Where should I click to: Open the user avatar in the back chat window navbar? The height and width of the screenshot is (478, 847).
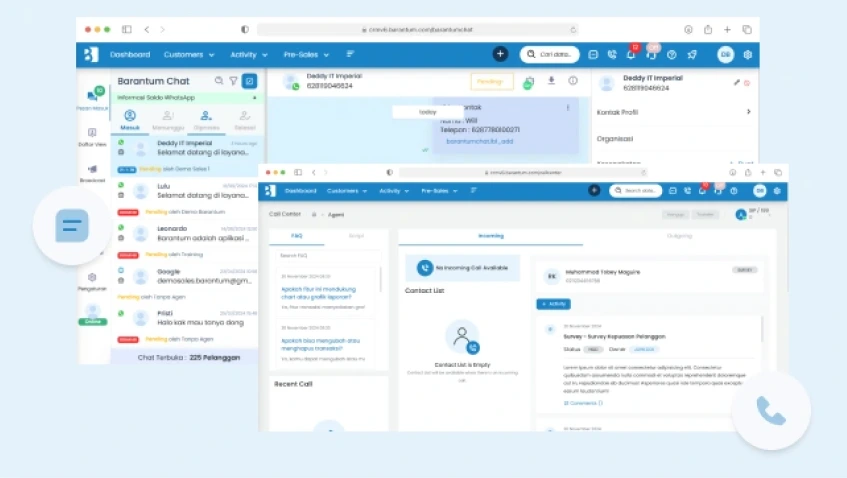pyautogui.click(x=725, y=55)
